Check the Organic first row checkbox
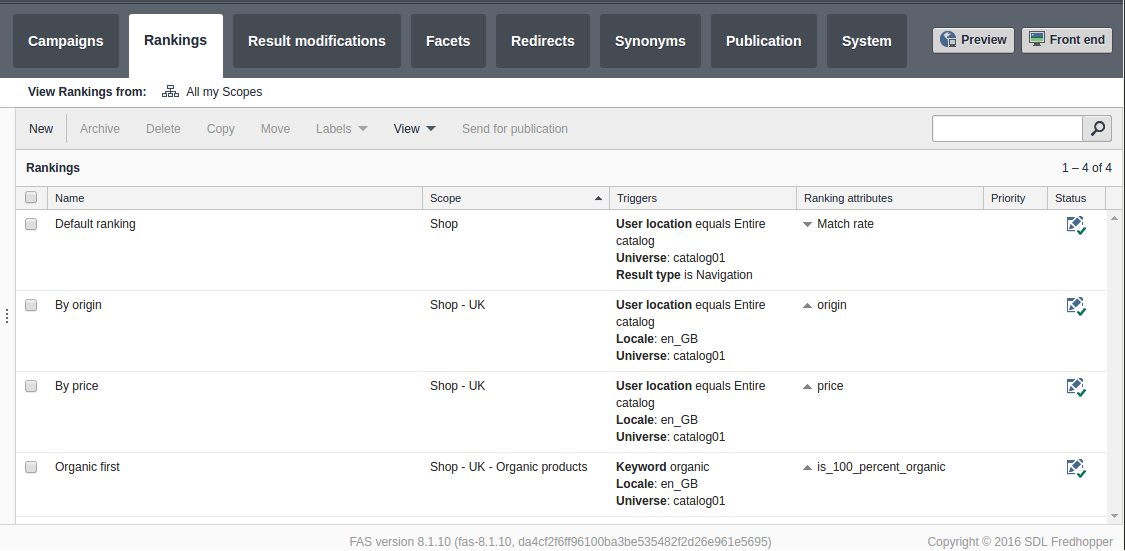Viewport: 1125px width, 551px height. pyautogui.click(x=31, y=467)
